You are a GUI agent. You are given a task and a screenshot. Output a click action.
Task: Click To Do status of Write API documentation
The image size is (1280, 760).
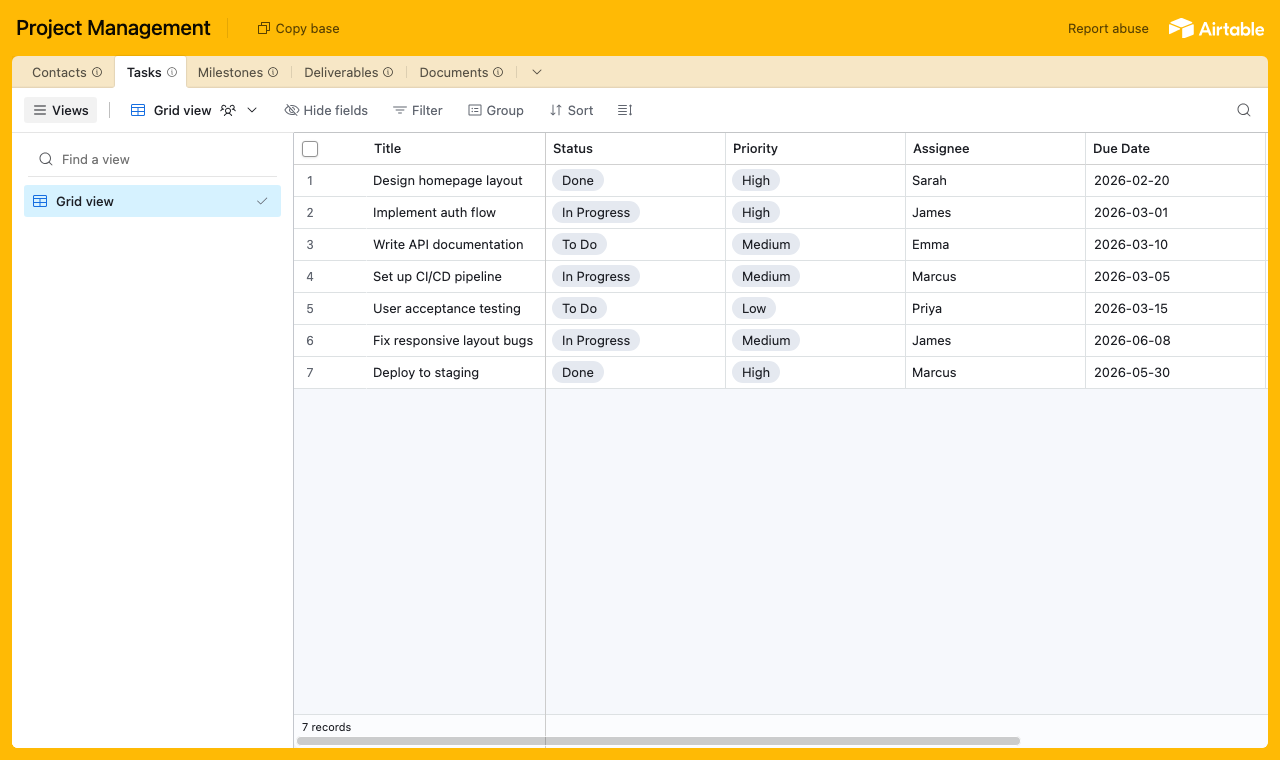579,244
